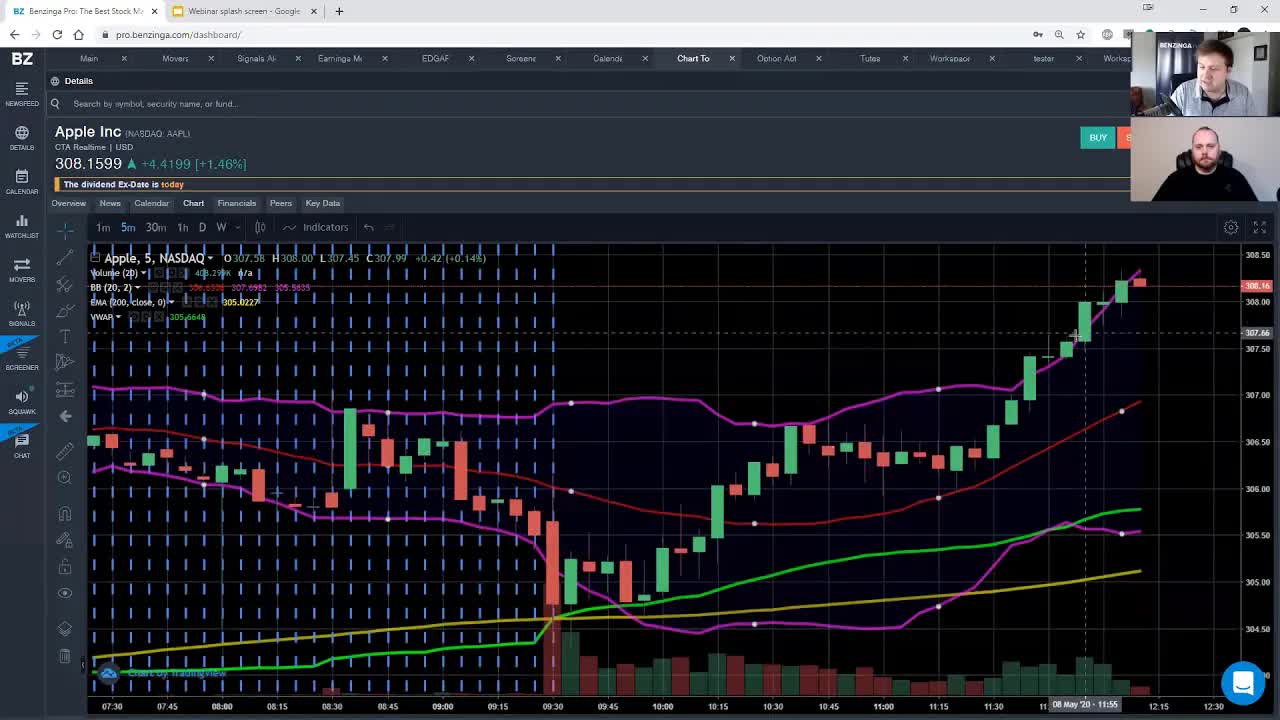Expand VWAP indicator dropdown
This screenshot has width=1280, height=720.
(x=118, y=317)
